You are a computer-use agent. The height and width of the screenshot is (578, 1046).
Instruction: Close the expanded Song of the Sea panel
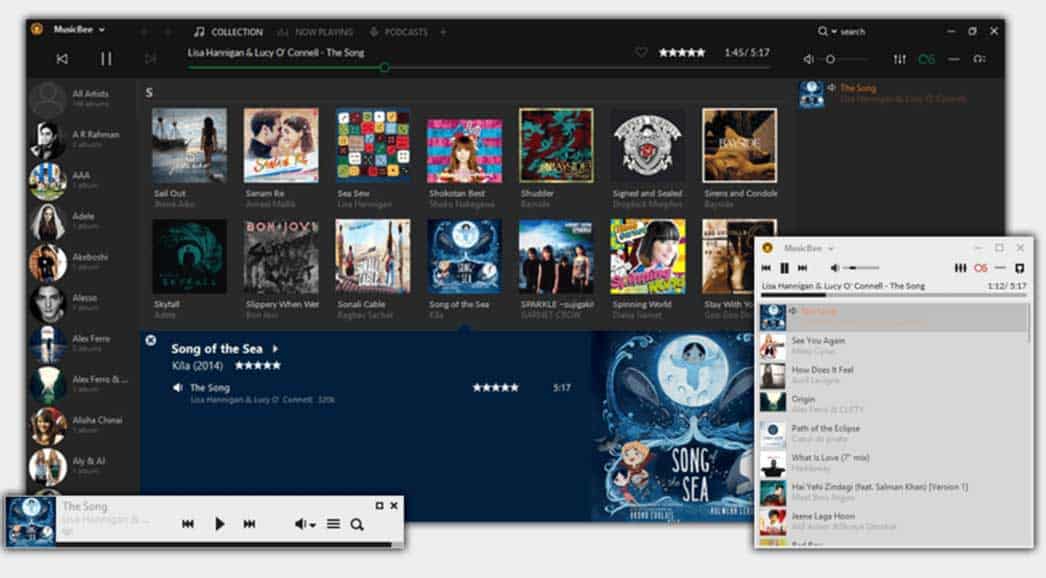pyautogui.click(x=151, y=340)
